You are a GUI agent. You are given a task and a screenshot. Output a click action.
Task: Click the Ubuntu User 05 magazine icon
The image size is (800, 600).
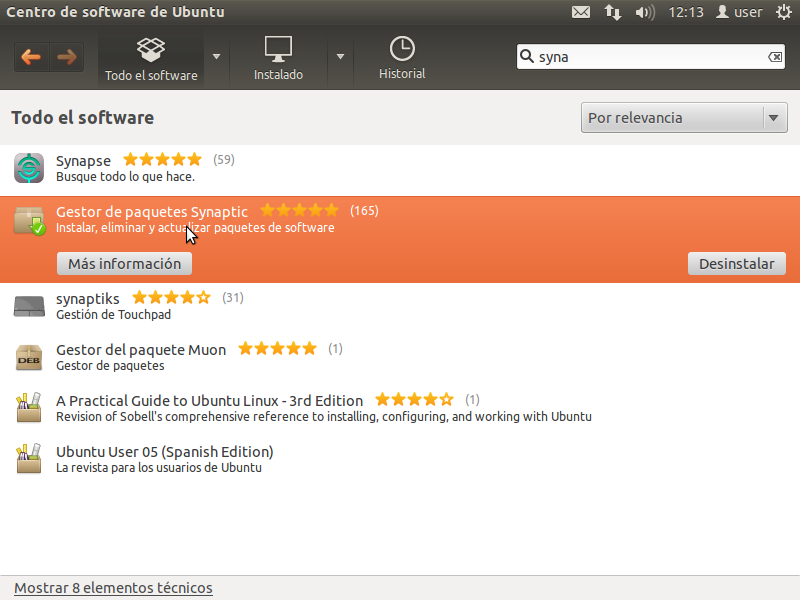pos(29,459)
